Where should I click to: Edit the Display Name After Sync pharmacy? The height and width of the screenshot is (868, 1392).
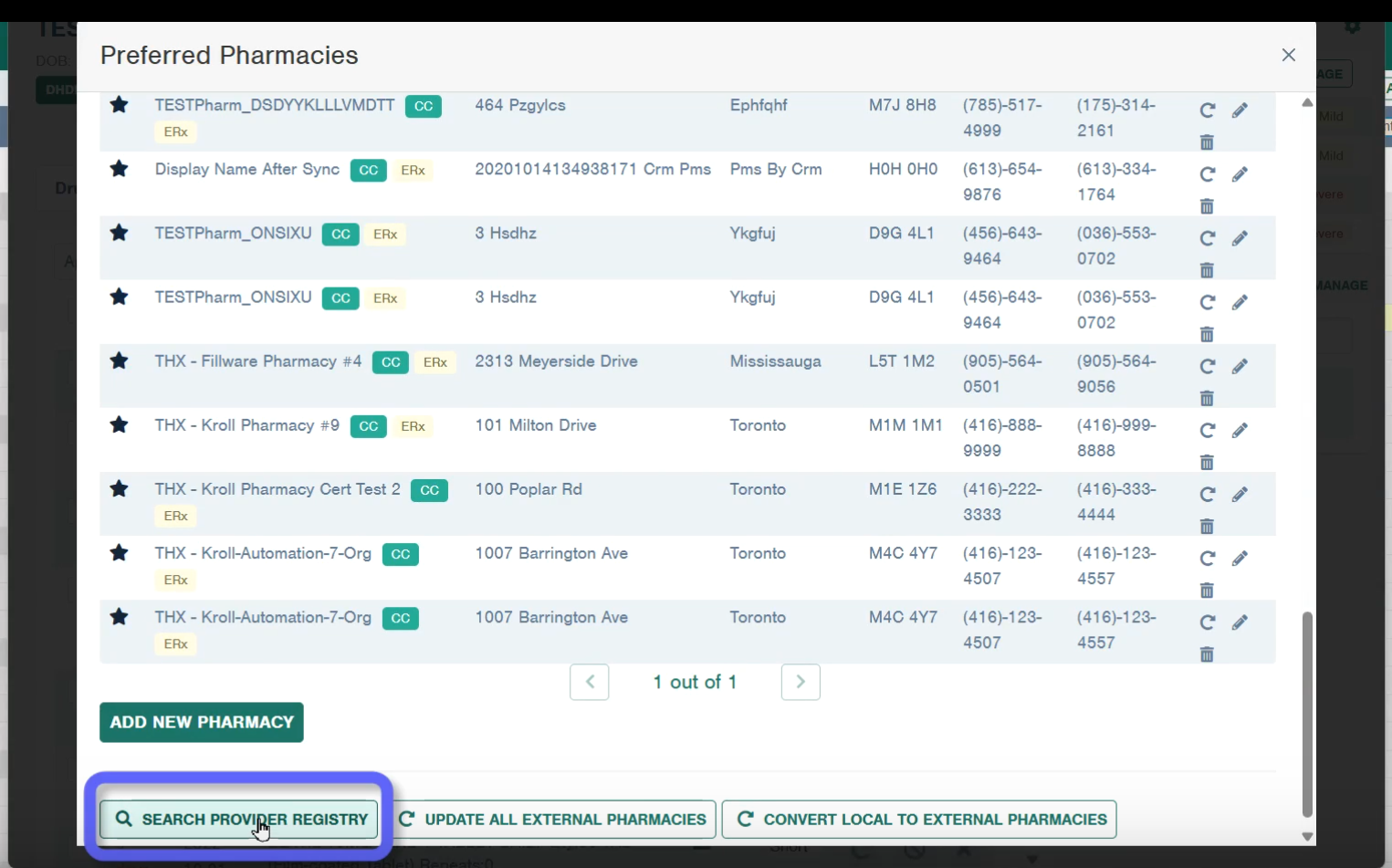(x=1240, y=174)
